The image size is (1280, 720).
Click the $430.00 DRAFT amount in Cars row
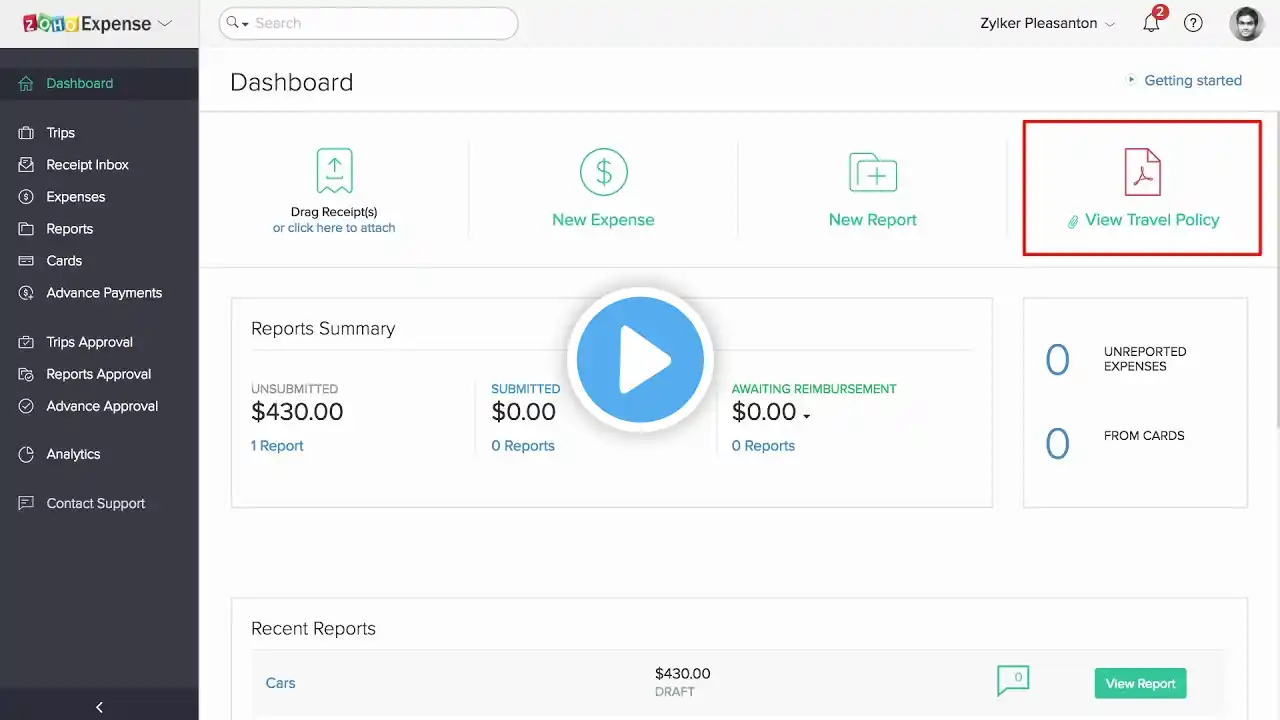[x=683, y=674]
